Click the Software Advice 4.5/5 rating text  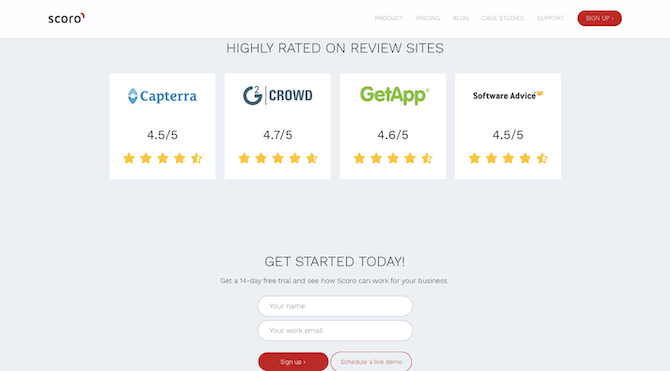tap(508, 135)
